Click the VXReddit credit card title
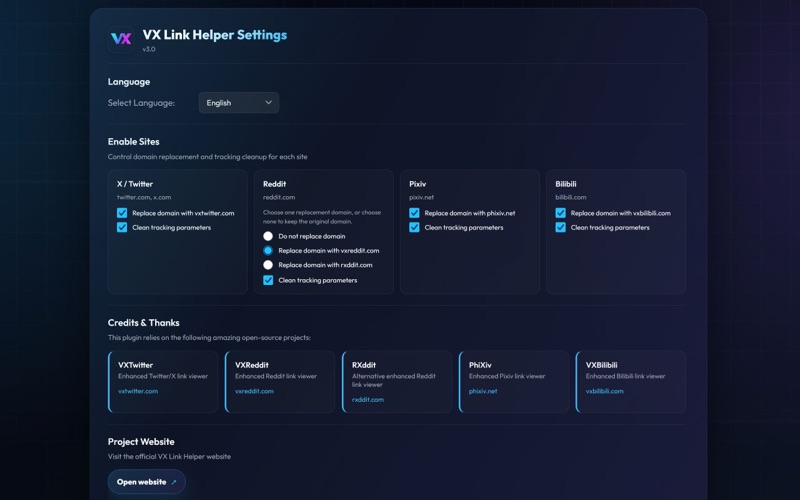 click(252, 365)
